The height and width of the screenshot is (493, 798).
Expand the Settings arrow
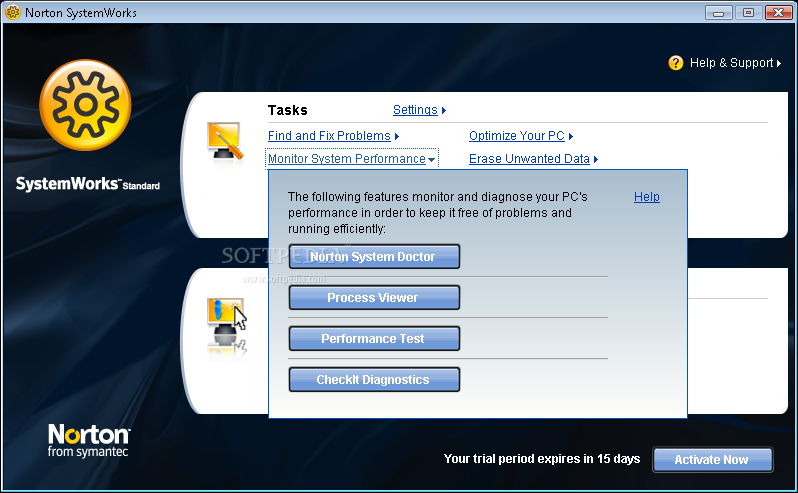pos(444,110)
